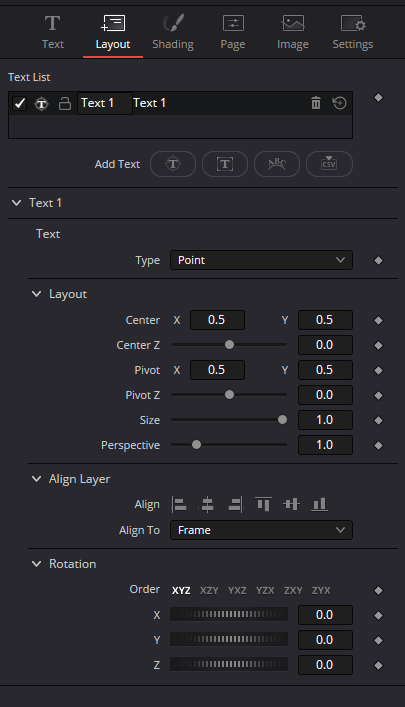Click the Pivot Z value field
Viewport: 405px width, 707px height.
tap(325, 395)
